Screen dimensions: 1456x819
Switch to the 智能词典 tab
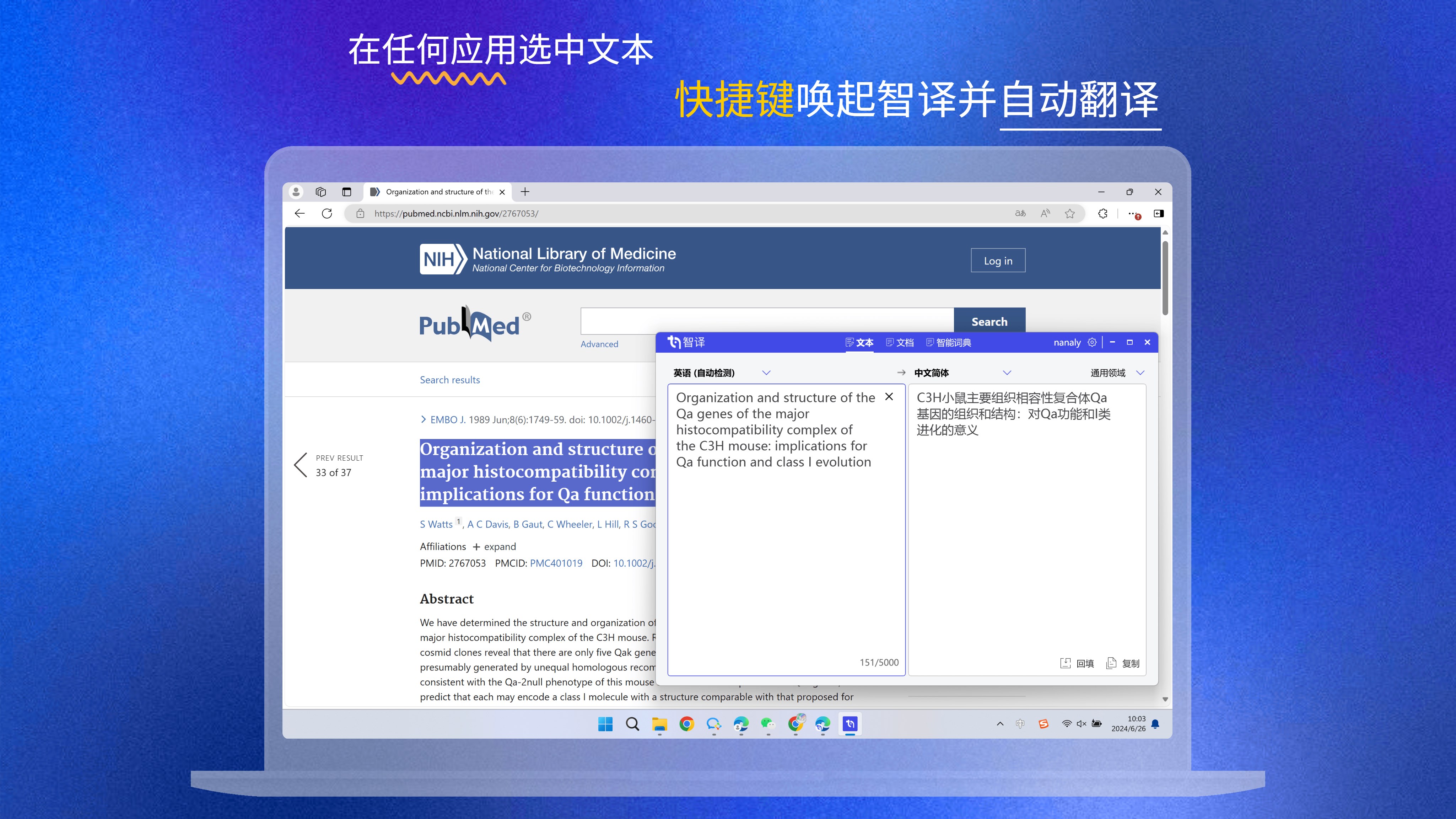pyautogui.click(x=948, y=343)
